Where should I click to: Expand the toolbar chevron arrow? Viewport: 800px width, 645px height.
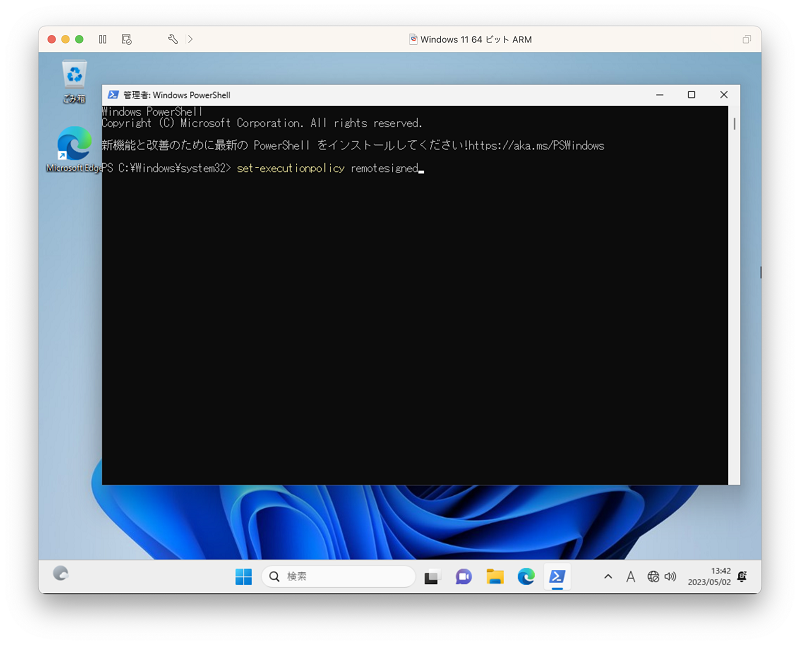(190, 39)
